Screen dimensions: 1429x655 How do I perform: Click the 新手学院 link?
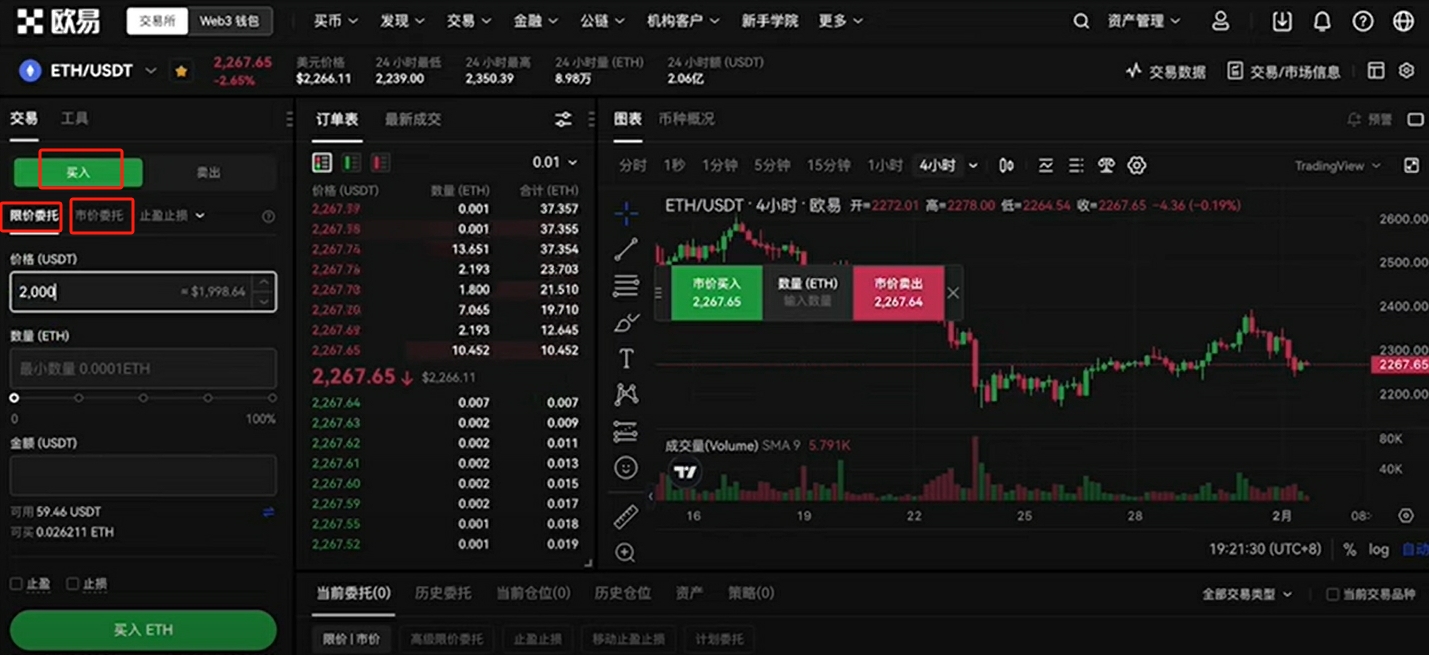pyautogui.click(x=770, y=21)
